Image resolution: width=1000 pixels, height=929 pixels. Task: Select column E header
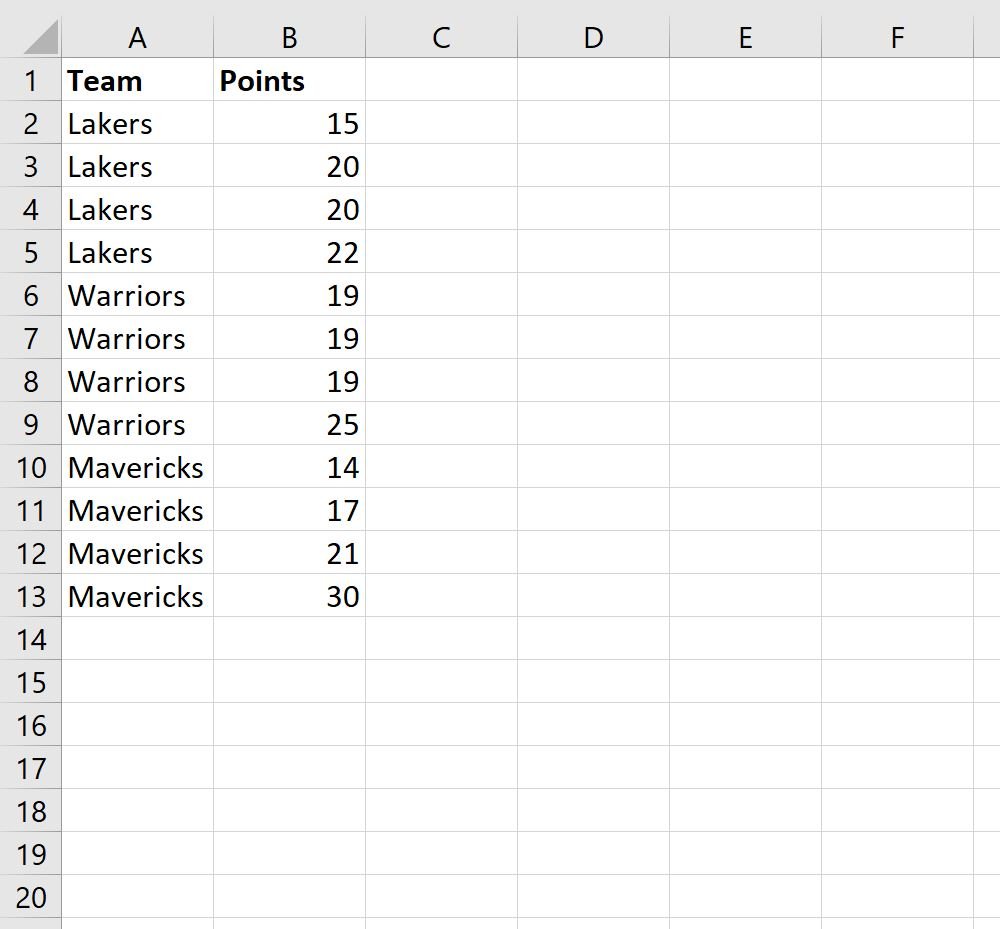pos(746,38)
